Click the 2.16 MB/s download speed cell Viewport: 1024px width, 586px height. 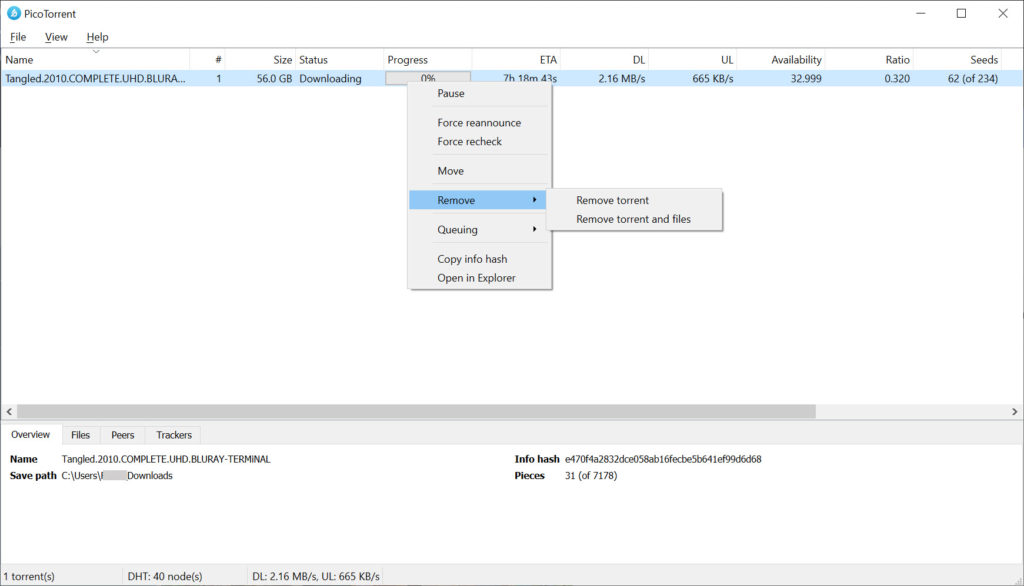click(x=622, y=78)
